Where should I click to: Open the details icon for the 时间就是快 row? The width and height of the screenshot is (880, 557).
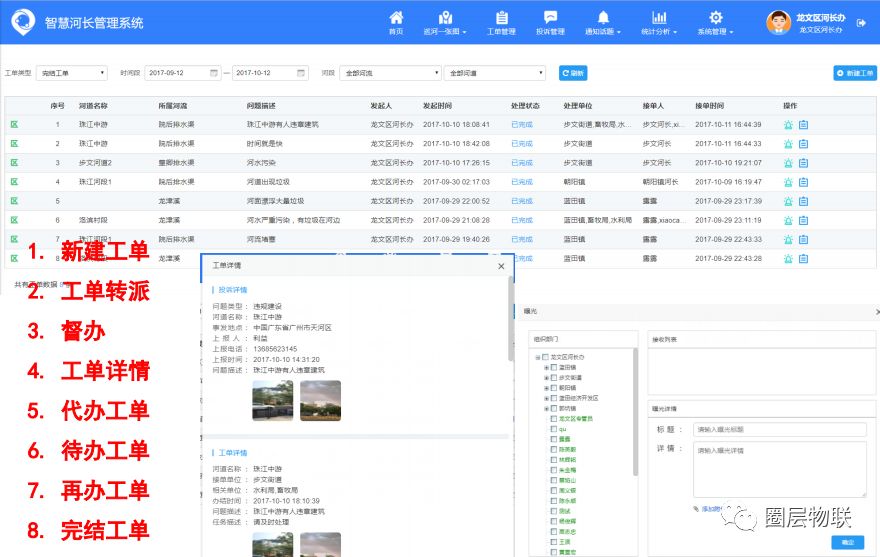click(804, 144)
